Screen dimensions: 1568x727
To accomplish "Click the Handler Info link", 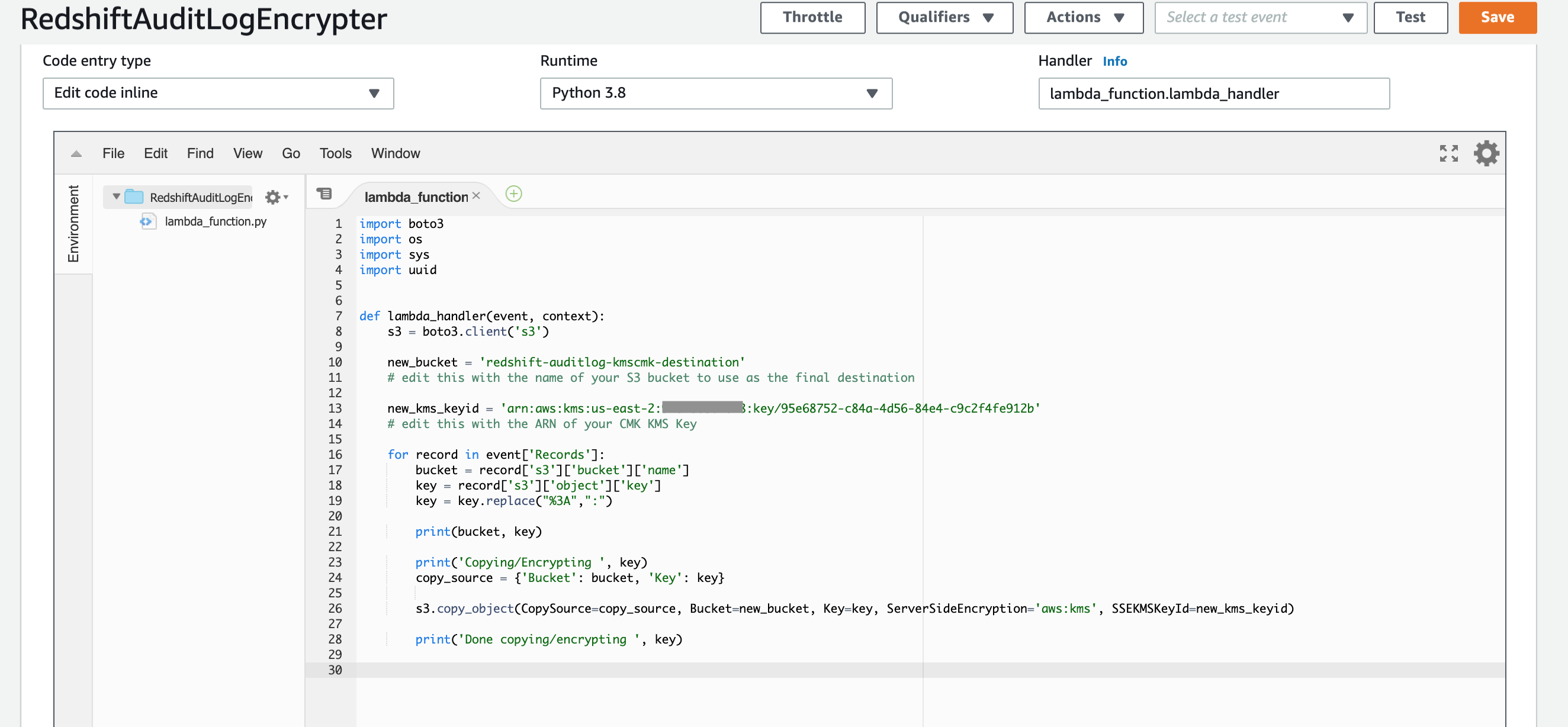I will (x=1114, y=62).
